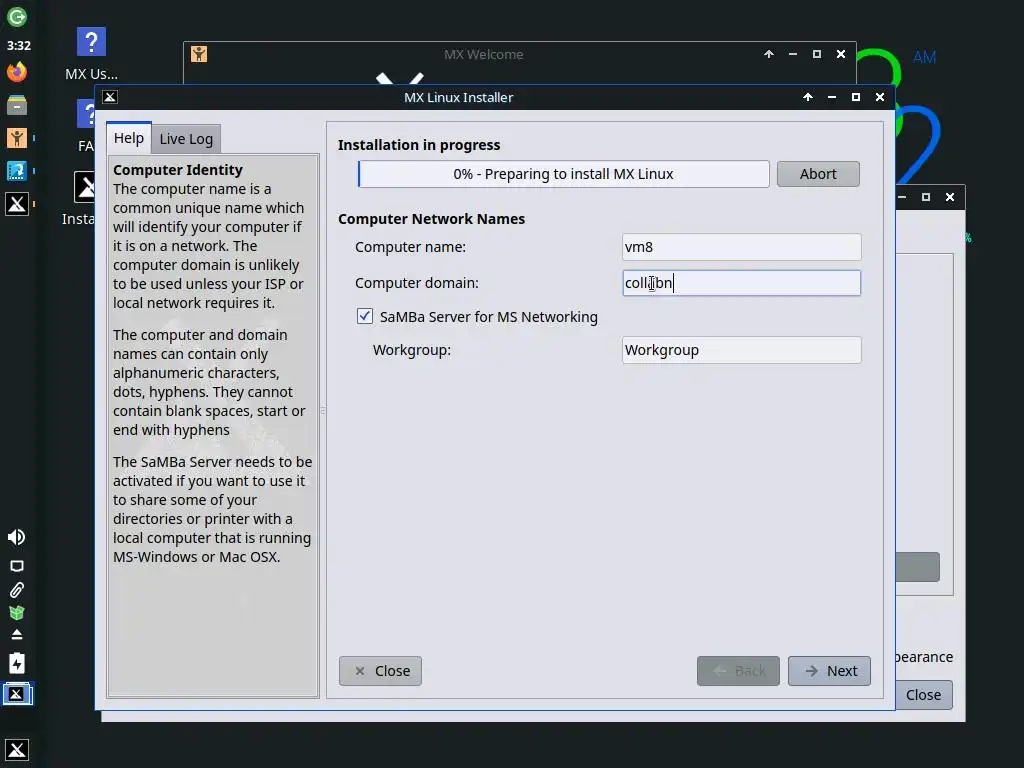Click the Next button

click(x=829, y=671)
